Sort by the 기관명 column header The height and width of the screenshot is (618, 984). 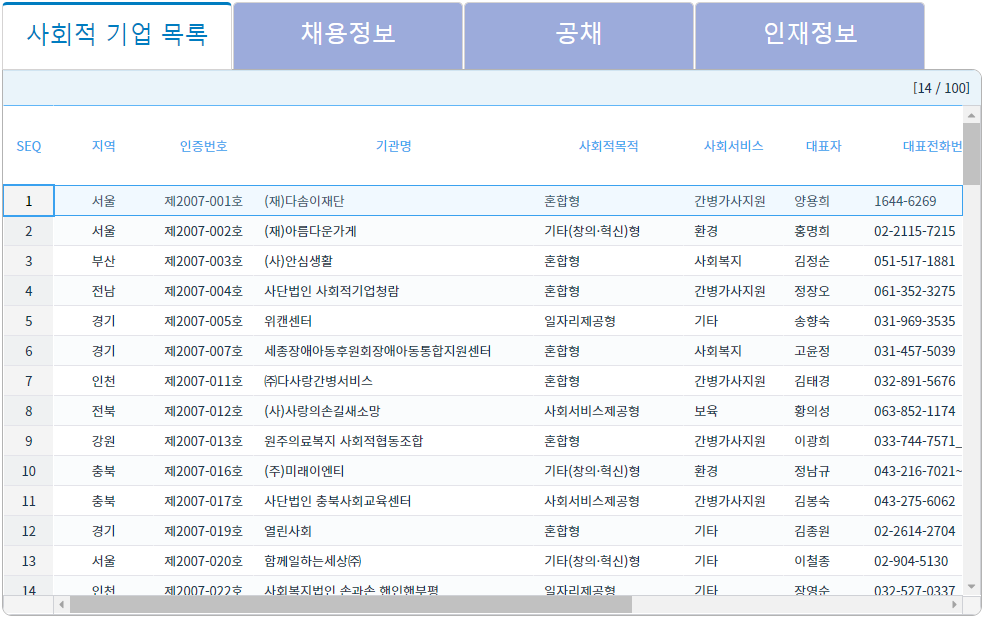coord(393,146)
